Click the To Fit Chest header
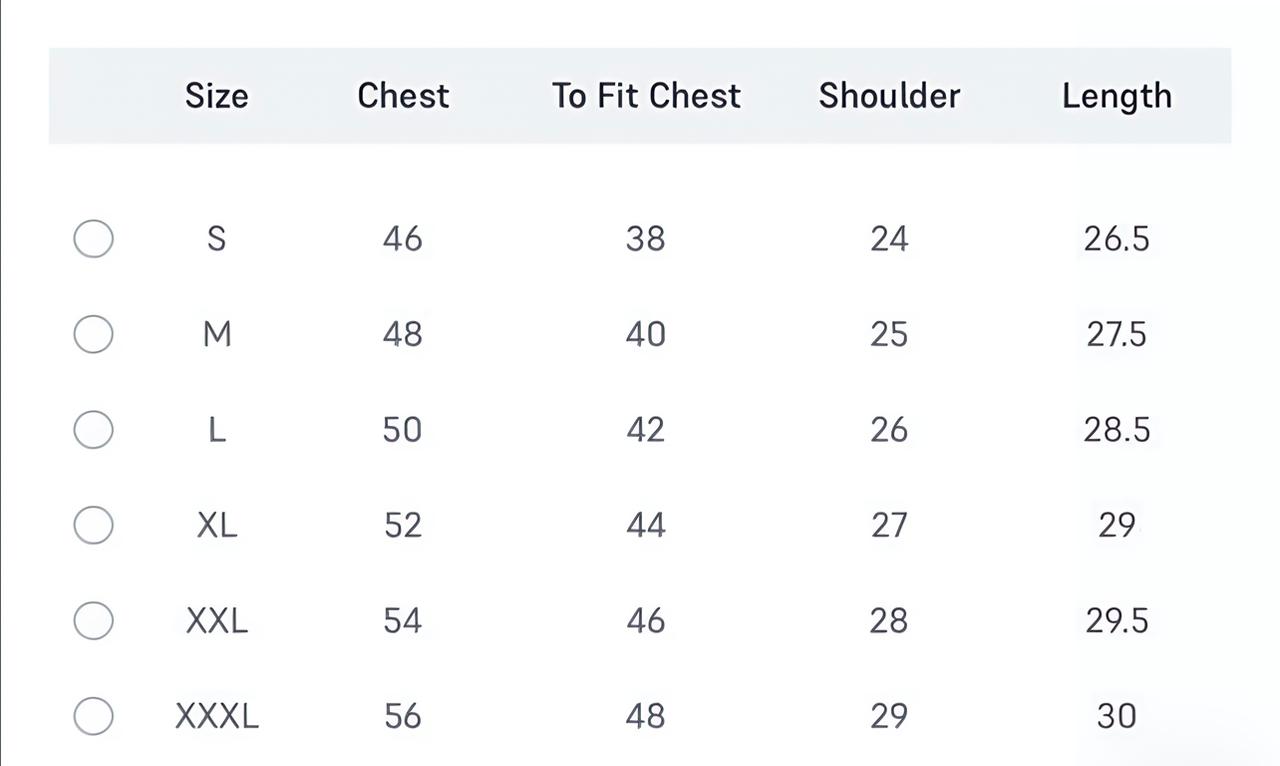 [646, 96]
